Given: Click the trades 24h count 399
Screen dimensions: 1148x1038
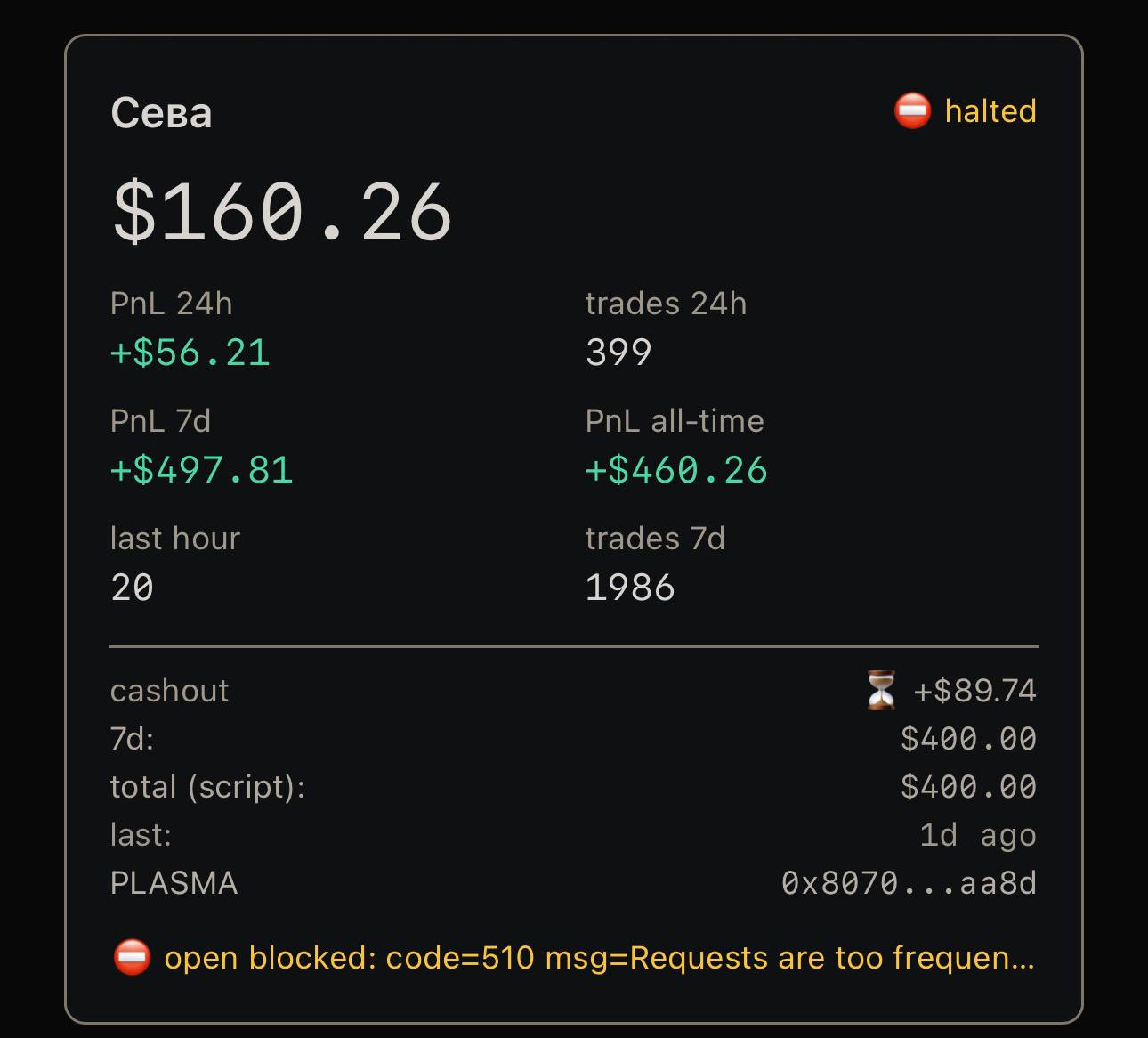Looking at the screenshot, I should (x=618, y=353).
